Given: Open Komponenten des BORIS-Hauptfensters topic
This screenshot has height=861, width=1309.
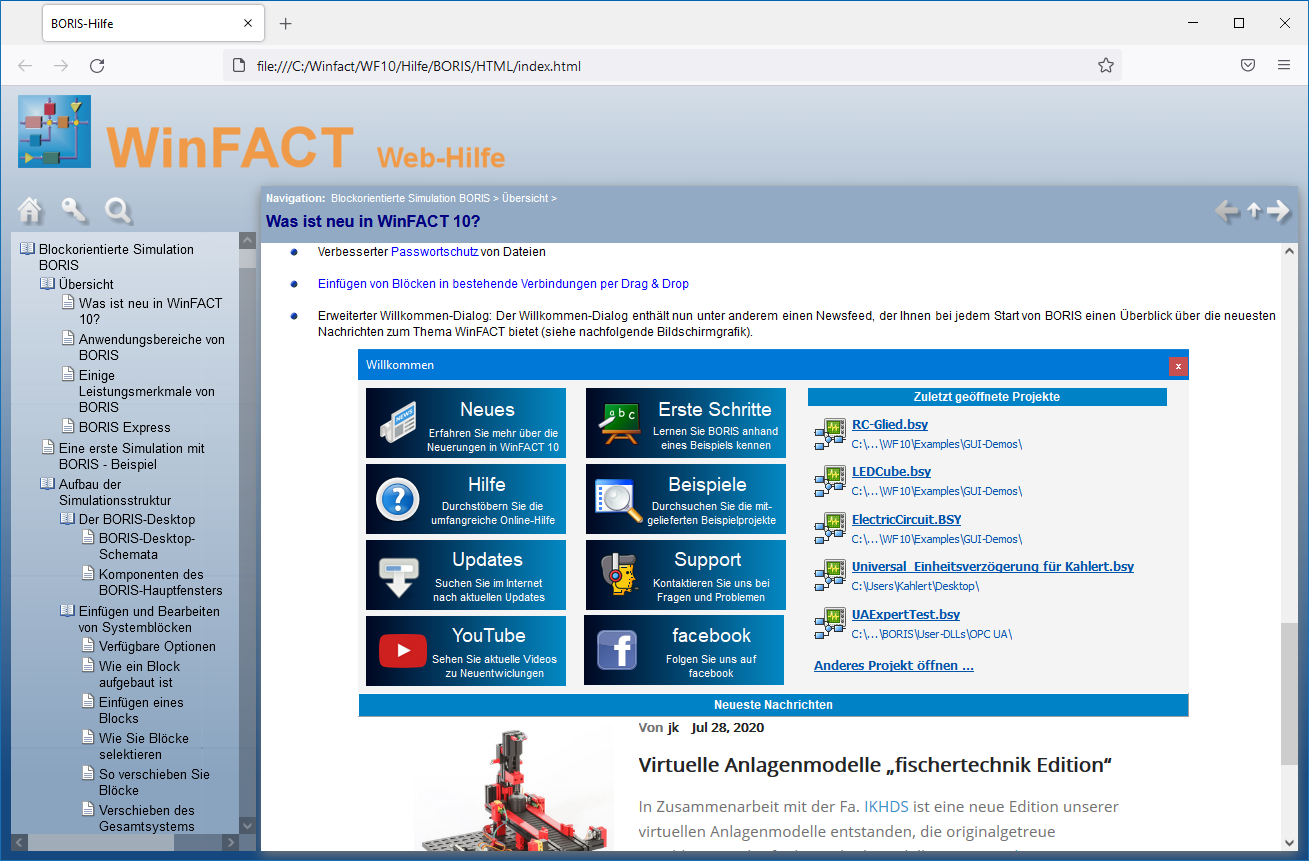Looking at the screenshot, I should (161, 582).
